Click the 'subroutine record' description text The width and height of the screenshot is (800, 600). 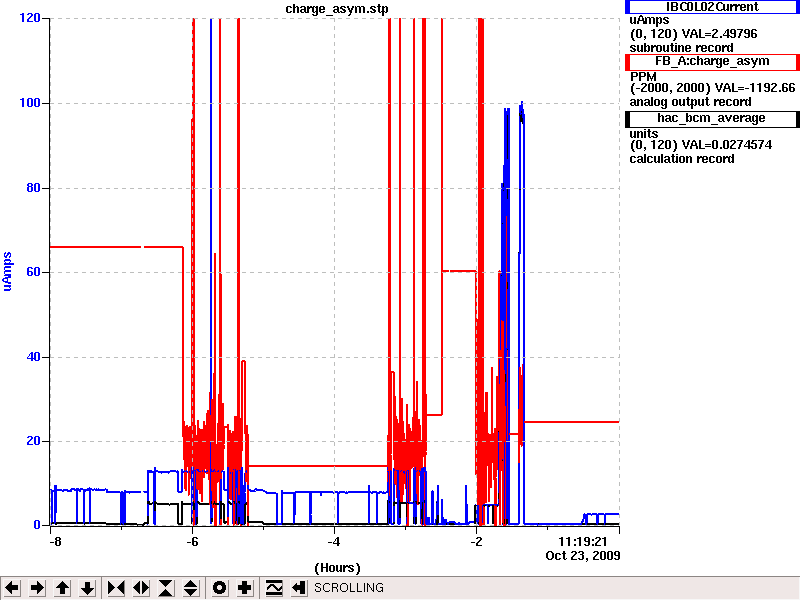pos(681,48)
